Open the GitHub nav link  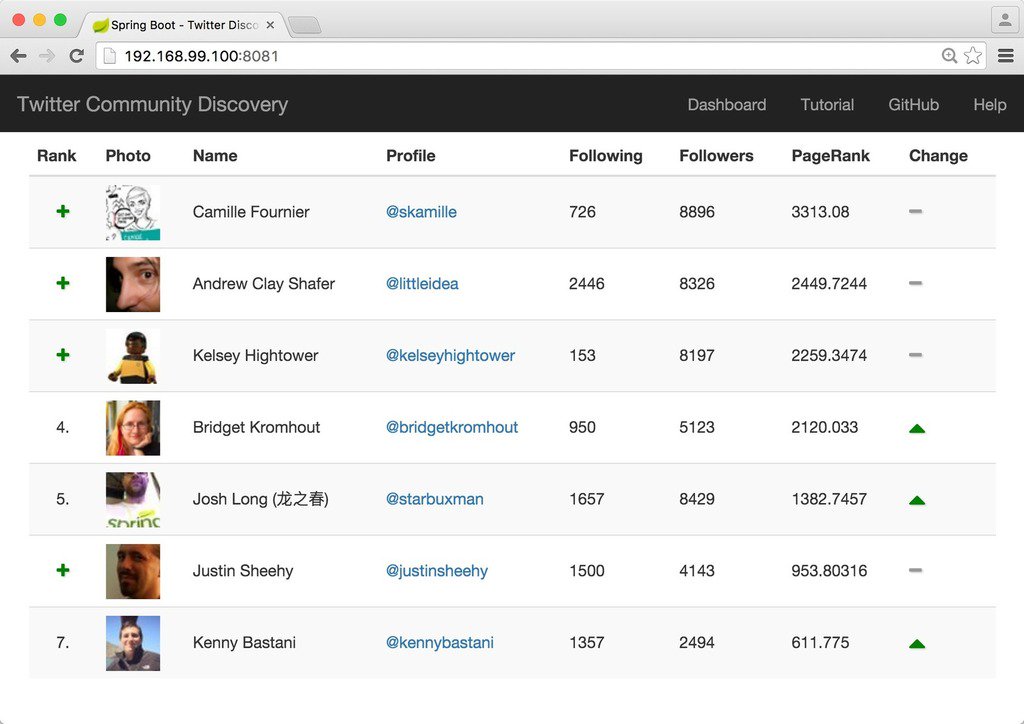pyautogui.click(x=913, y=104)
